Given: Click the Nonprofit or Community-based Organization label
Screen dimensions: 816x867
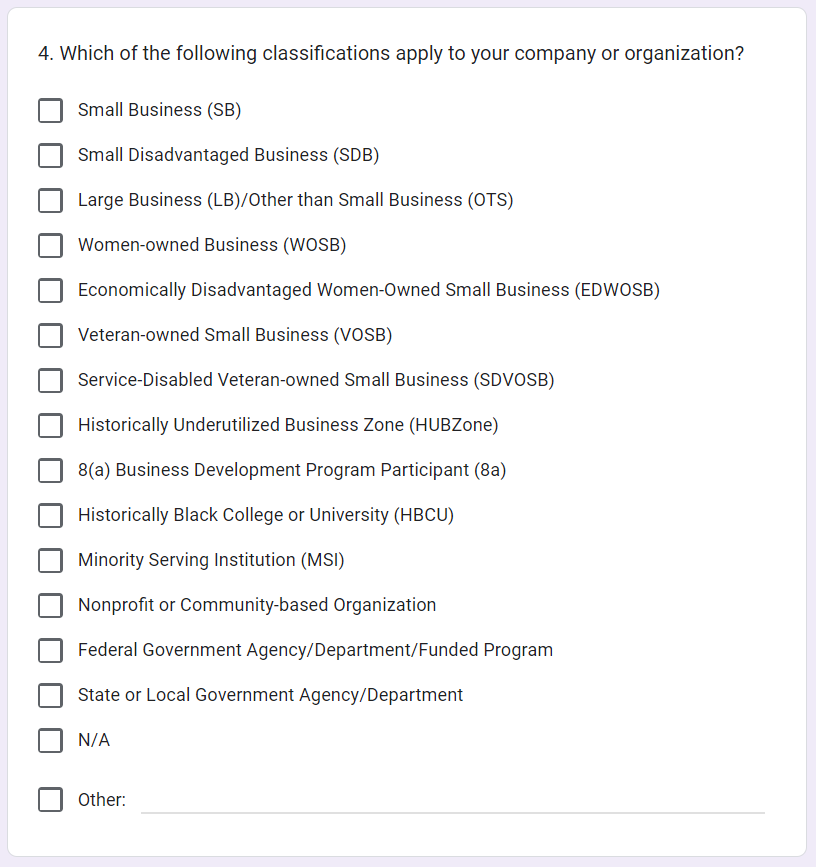Looking at the screenshot, I should pos(257,605).
